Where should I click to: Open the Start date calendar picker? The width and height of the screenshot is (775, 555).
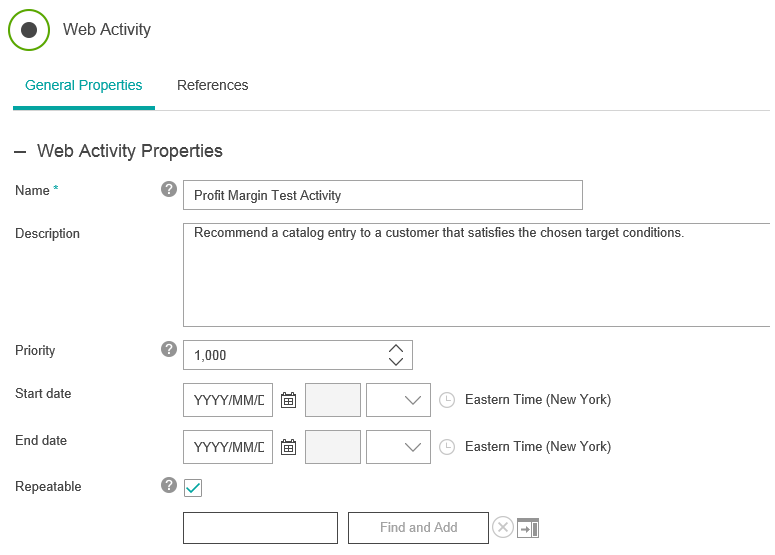[288, 400]
